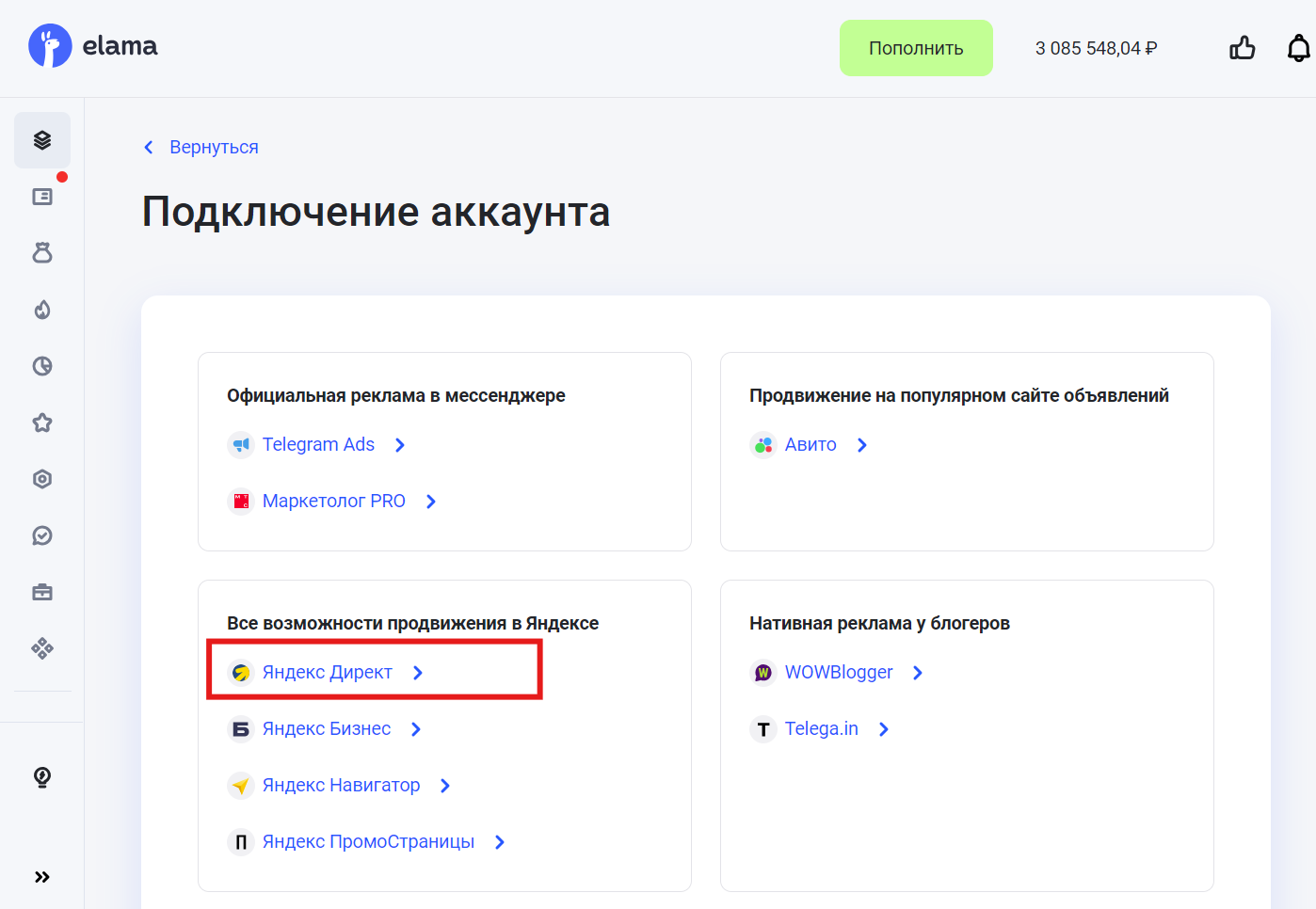1316x909 pixels.
Task: Open the Авито link
Action: pyautogui.click(x=810, y=444)
